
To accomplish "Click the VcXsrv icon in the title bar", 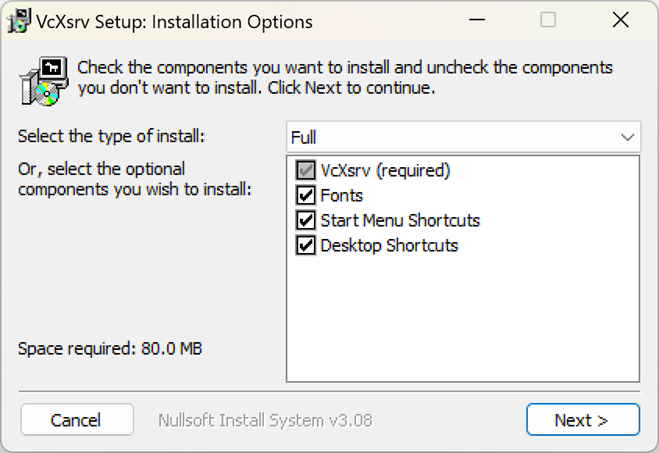I will pyautogui.click(x=19, y=21).
